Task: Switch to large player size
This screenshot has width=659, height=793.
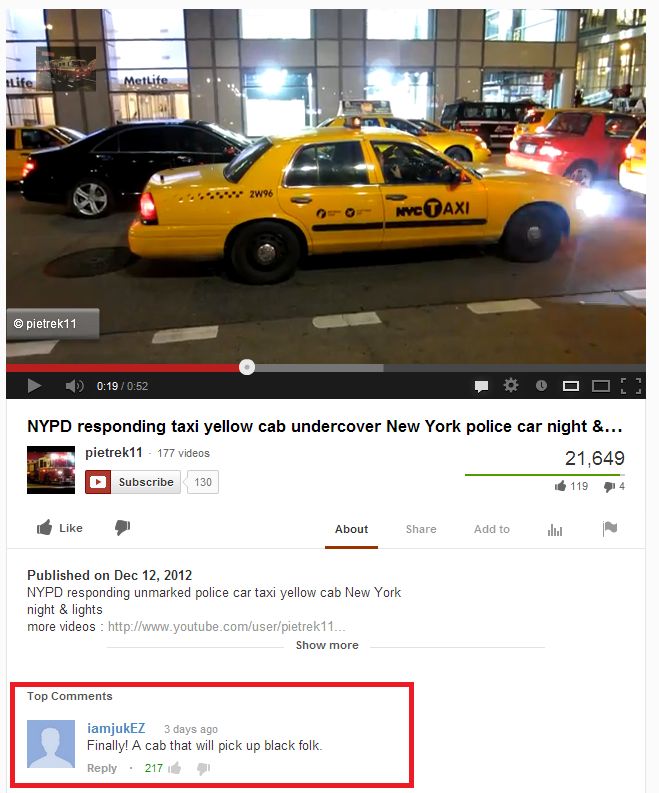Action: click(601, 386)
